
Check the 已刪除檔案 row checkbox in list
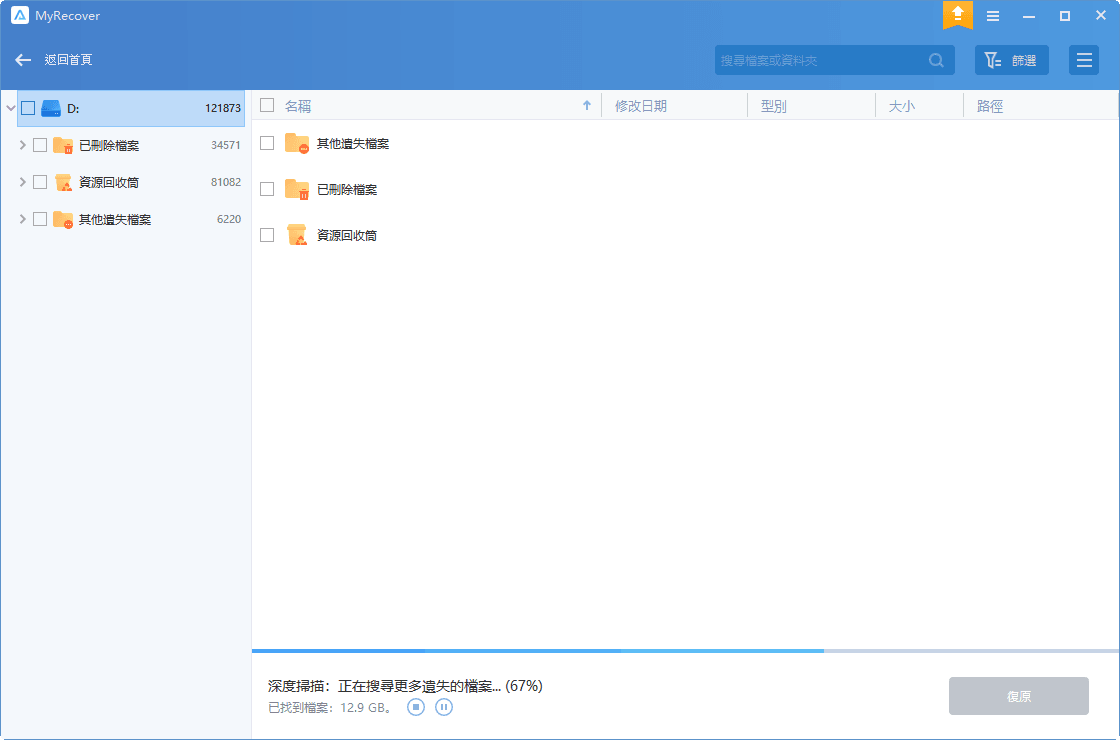point(267,189)
